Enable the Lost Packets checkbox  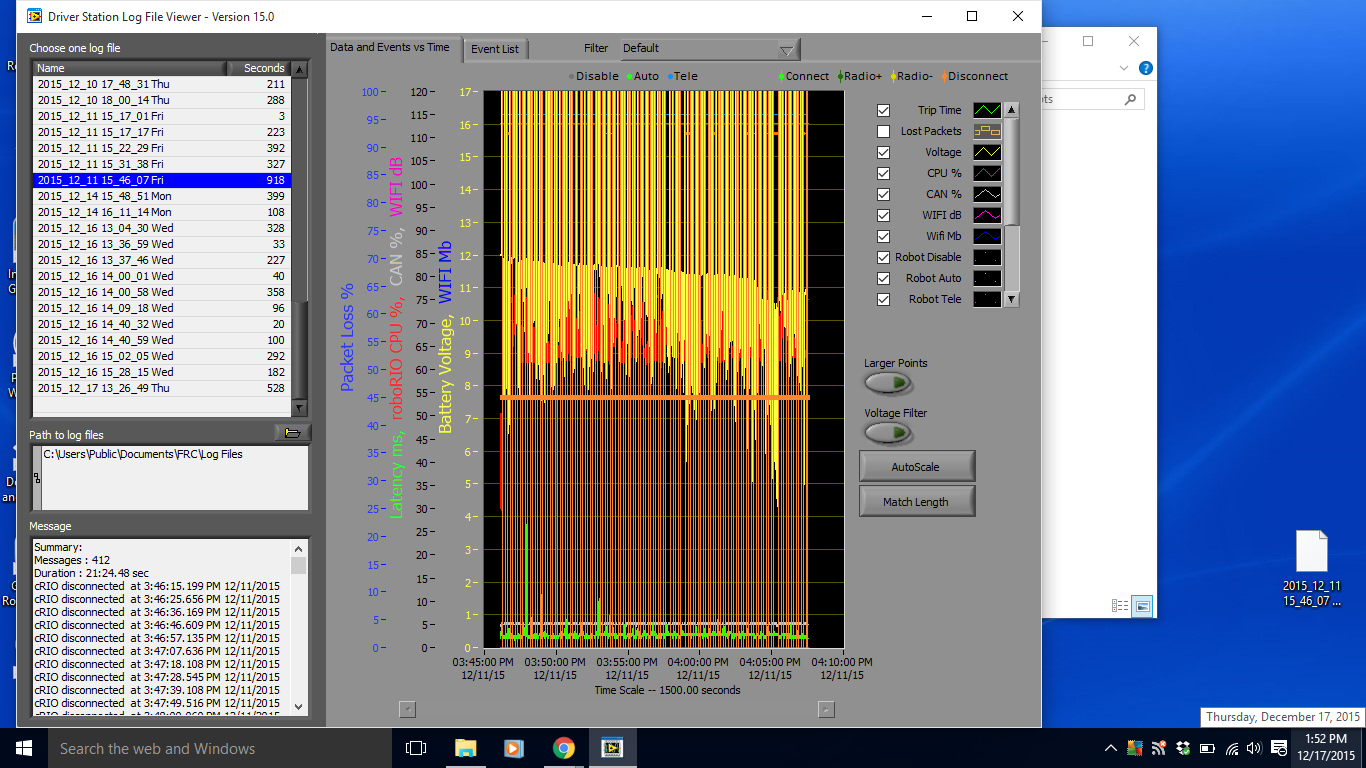click(x=883, y=131)
